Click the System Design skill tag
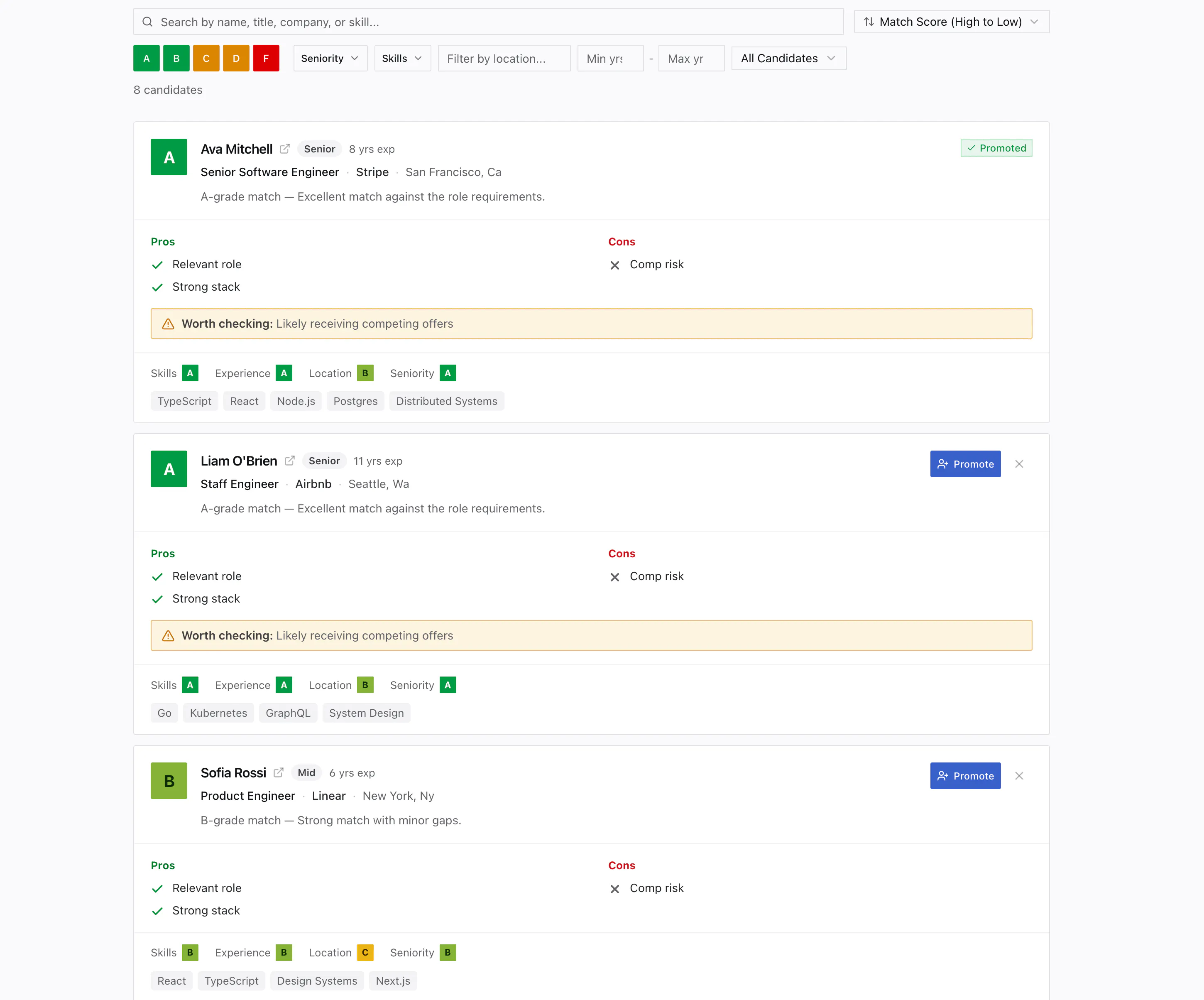 (x=366, y=713)
